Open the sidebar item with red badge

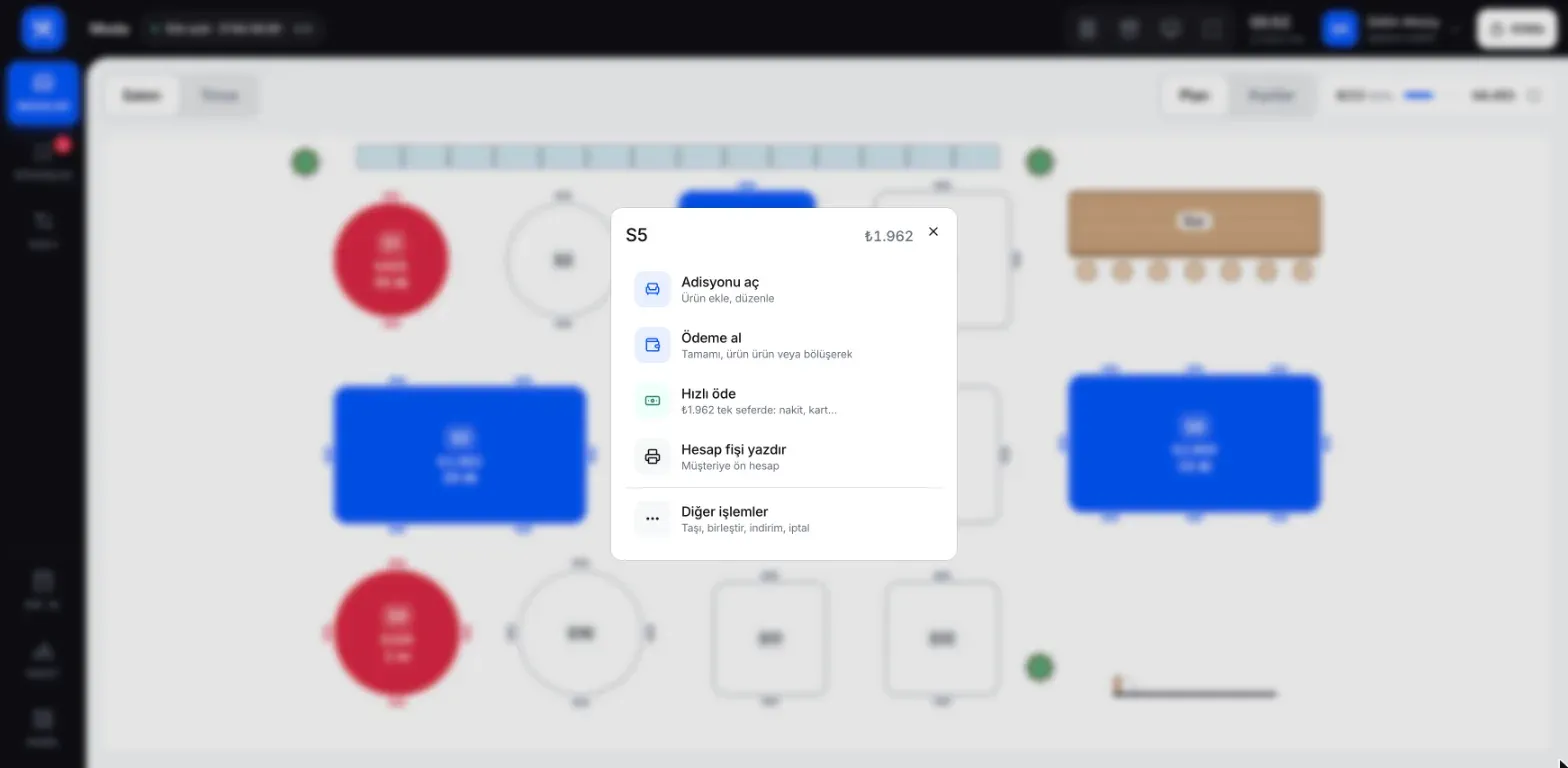click(x=43, y=160)
